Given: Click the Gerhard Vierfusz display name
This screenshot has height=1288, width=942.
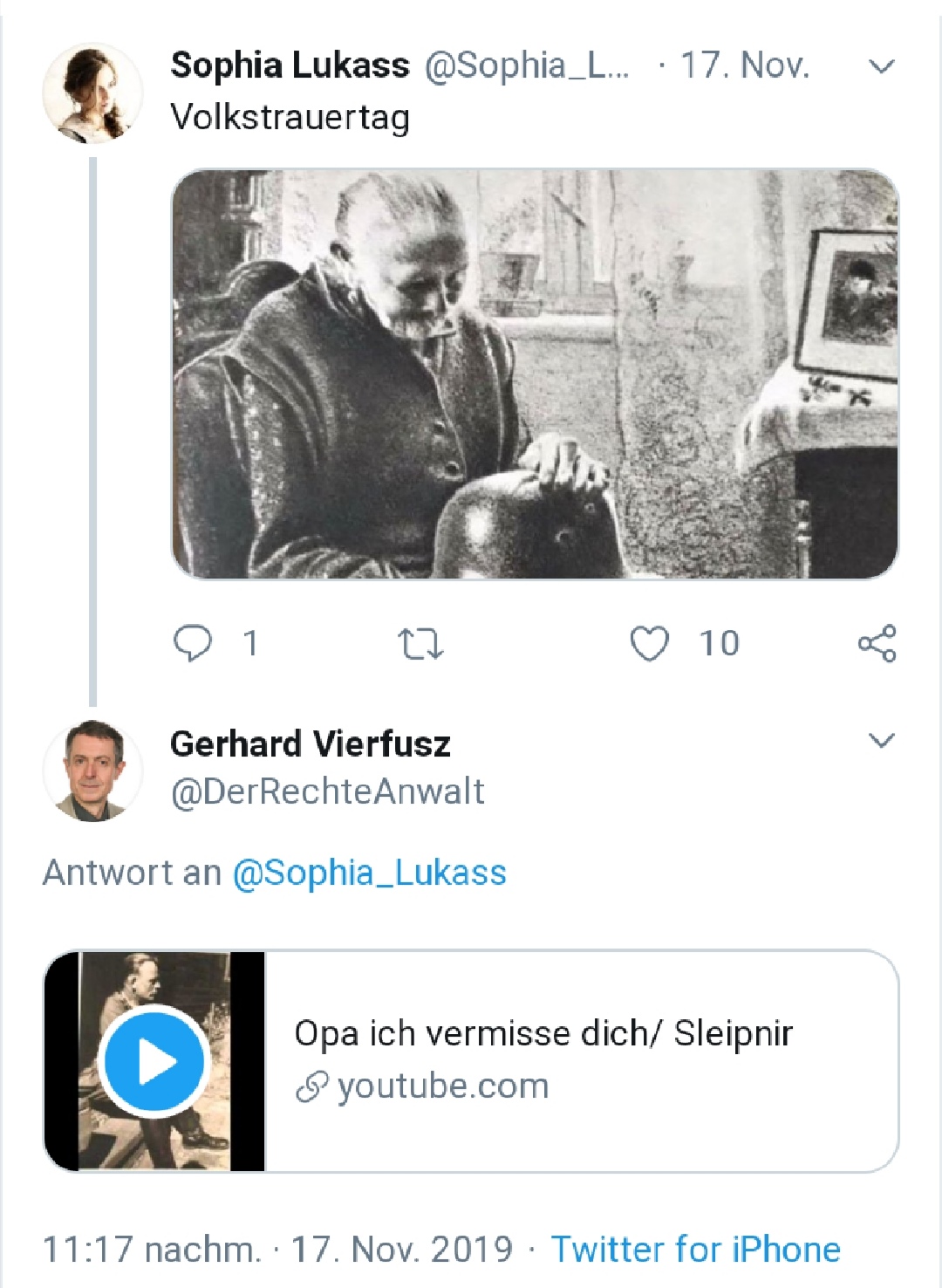Looking at the screenshot, I should click(x=311, y=743).
